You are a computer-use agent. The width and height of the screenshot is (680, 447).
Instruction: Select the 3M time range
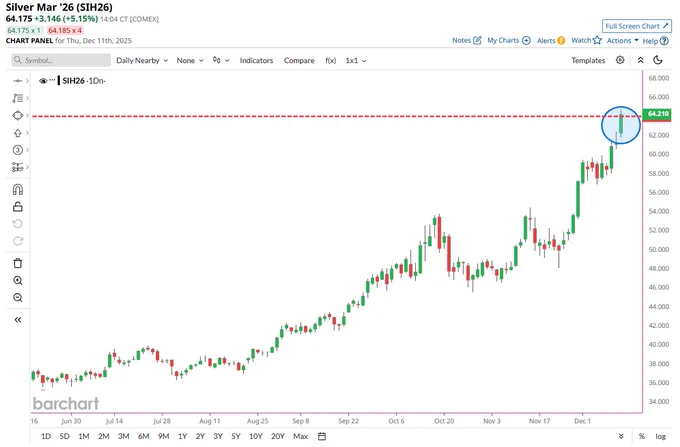124,436
